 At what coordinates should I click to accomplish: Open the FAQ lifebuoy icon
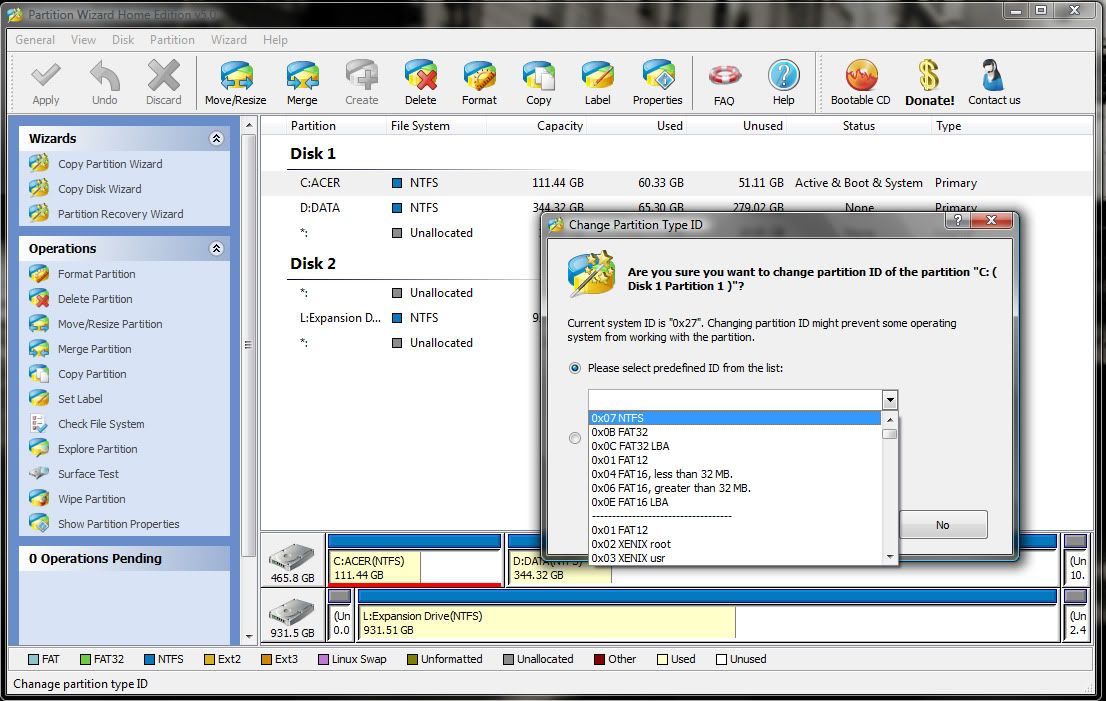coord(724,75)
